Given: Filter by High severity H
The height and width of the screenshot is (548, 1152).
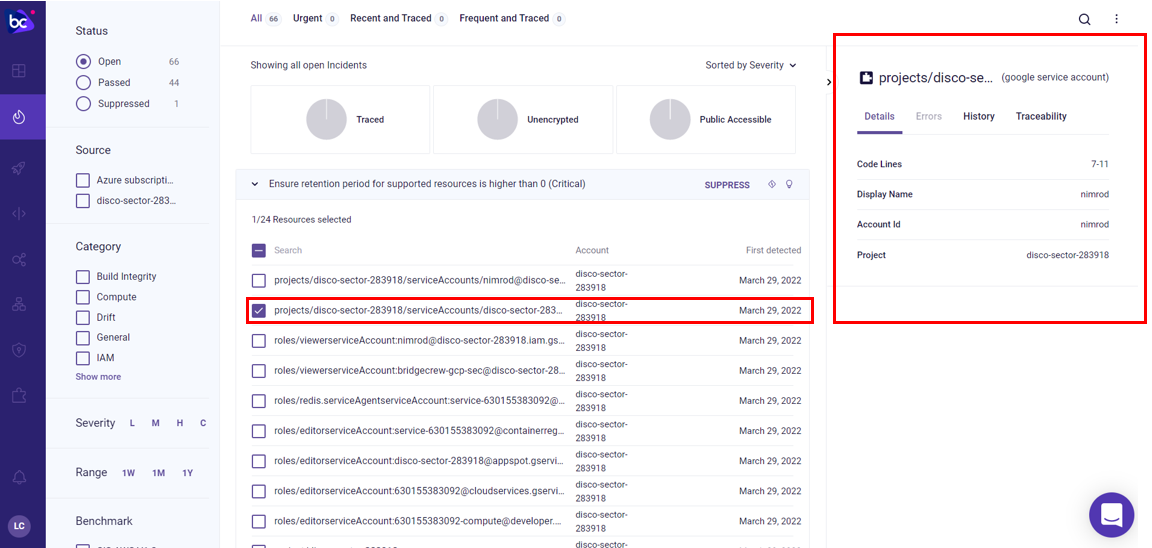Looking at the screenshot, I should click(179, 423).
